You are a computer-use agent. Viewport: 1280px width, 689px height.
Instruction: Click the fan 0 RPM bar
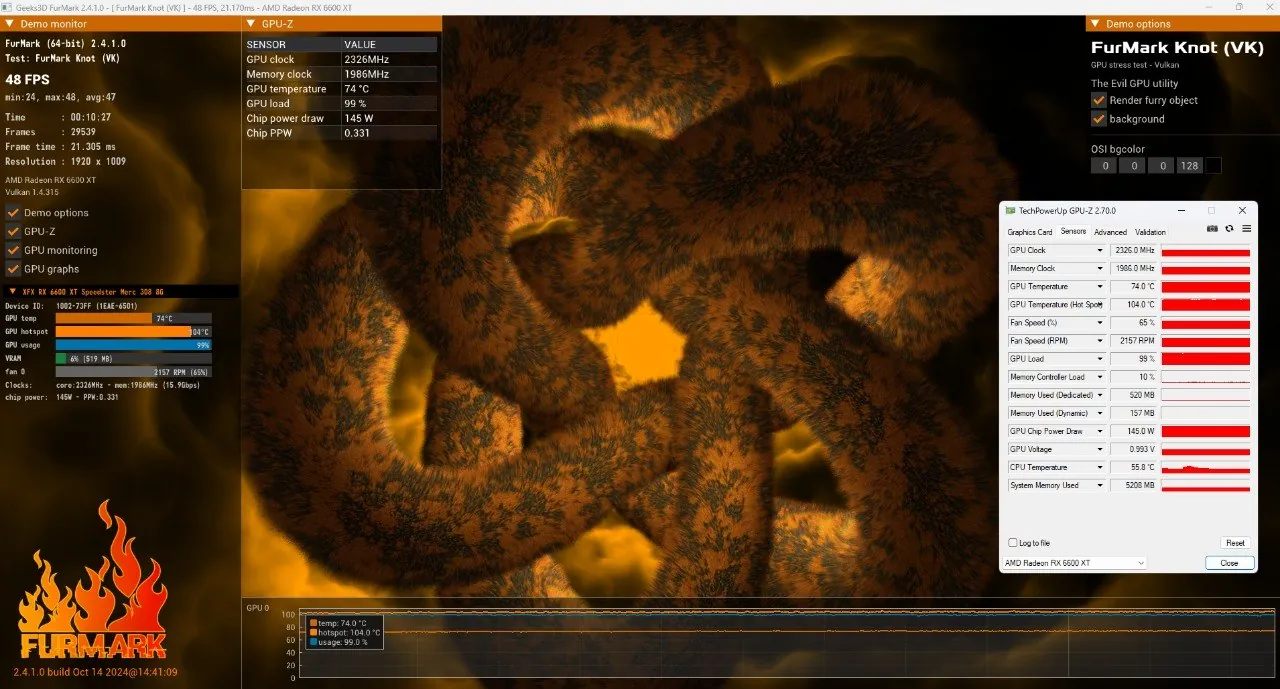pos(133,371)
